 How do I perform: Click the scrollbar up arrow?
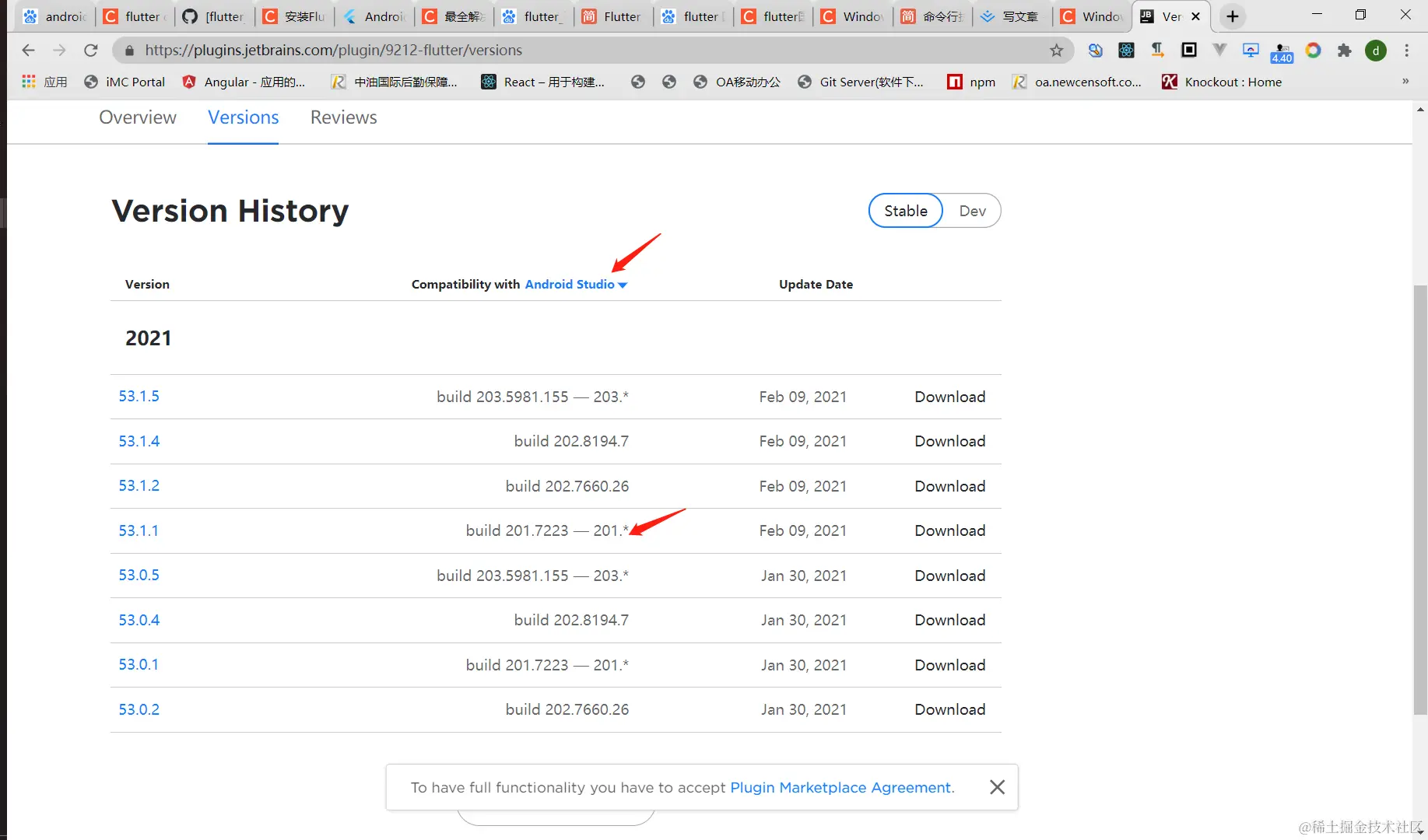coord(1420,110)
